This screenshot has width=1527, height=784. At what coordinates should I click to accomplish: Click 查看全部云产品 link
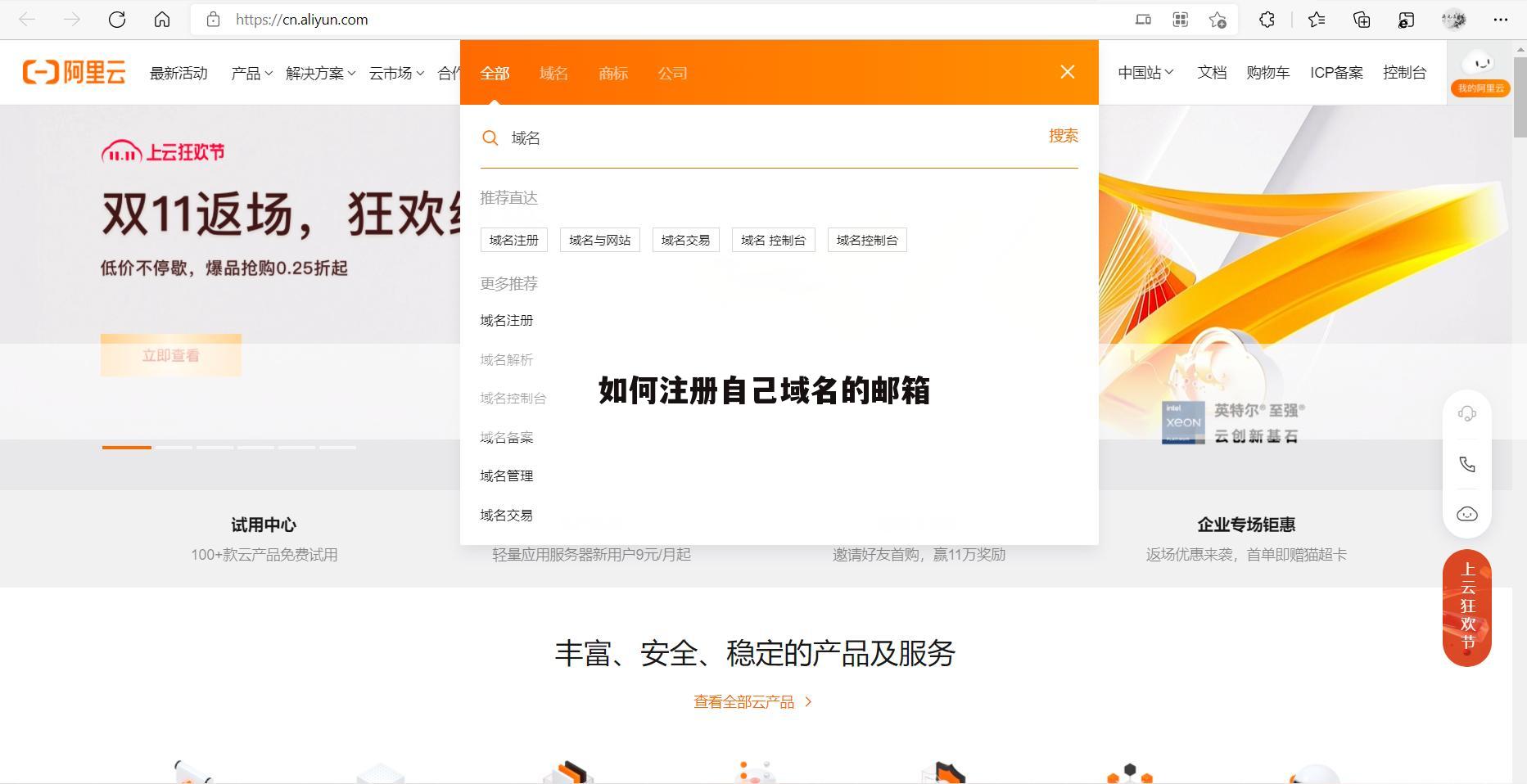tap(753, 701)
